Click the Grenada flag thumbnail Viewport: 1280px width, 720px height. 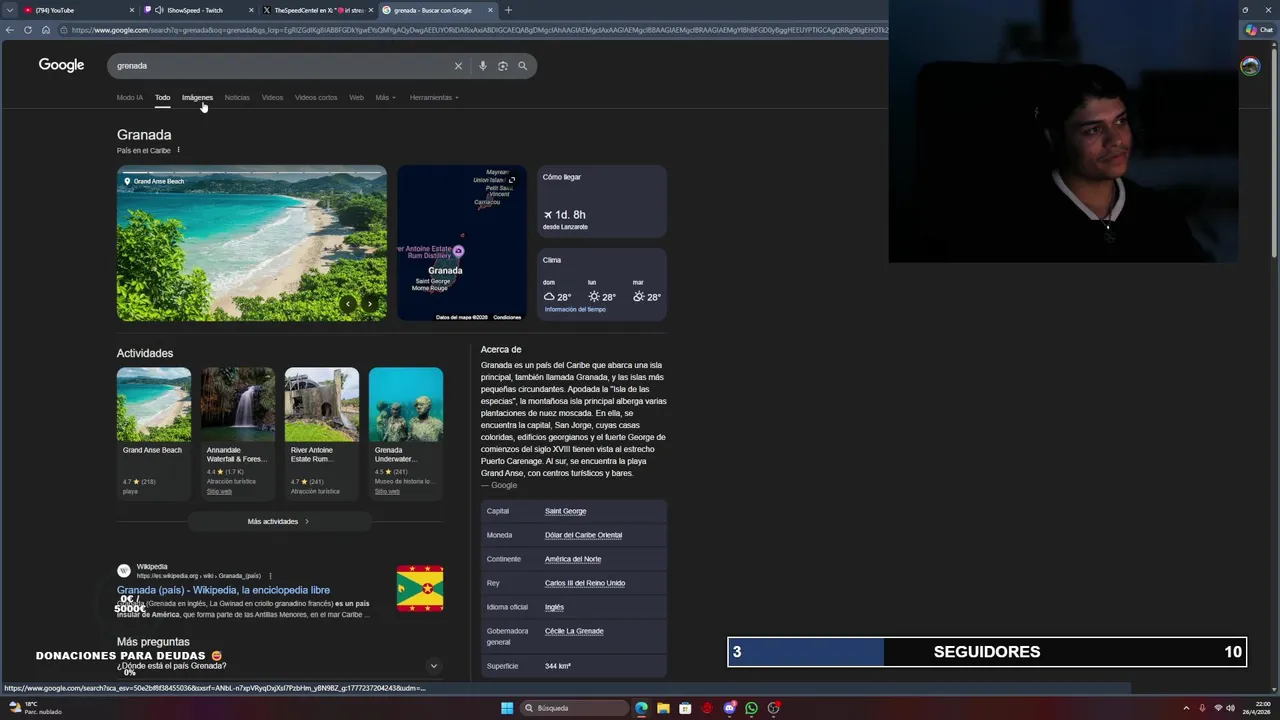420,588
